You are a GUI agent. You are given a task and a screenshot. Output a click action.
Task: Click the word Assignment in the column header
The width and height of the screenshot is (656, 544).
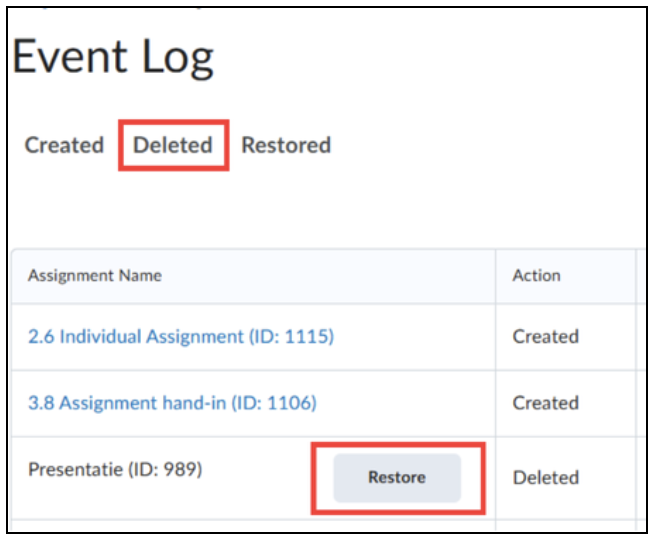[x=71, y=276]
